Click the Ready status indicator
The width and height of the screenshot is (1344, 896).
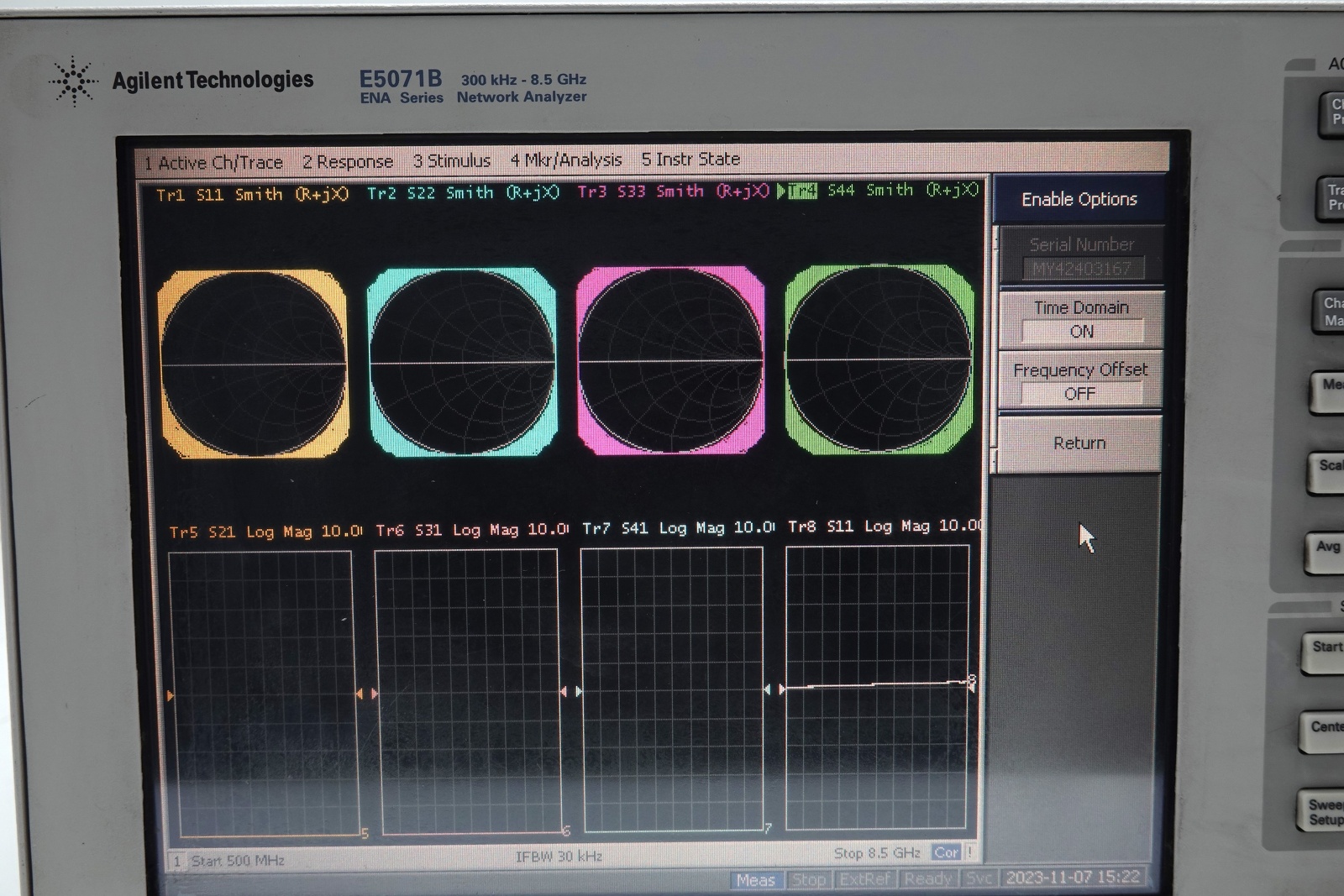927,878
